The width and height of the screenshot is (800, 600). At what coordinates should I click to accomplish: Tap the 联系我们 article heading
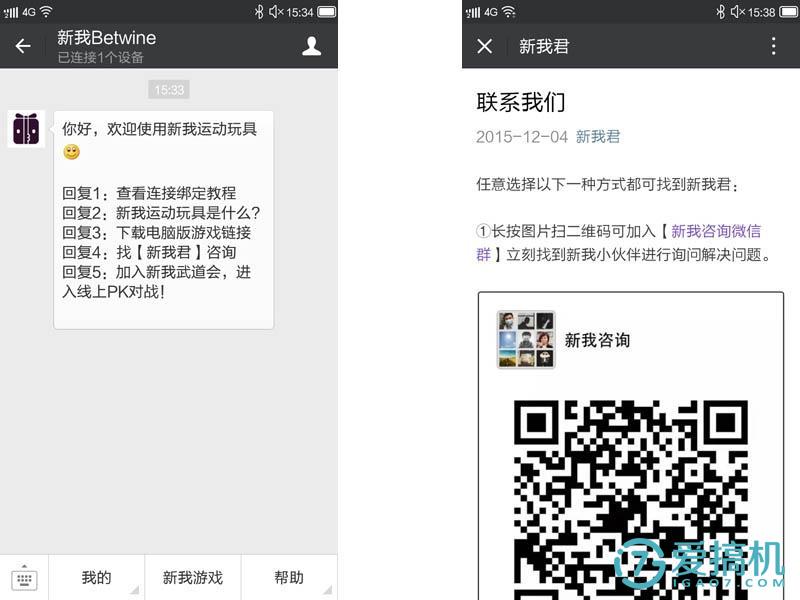pos(521,102)
